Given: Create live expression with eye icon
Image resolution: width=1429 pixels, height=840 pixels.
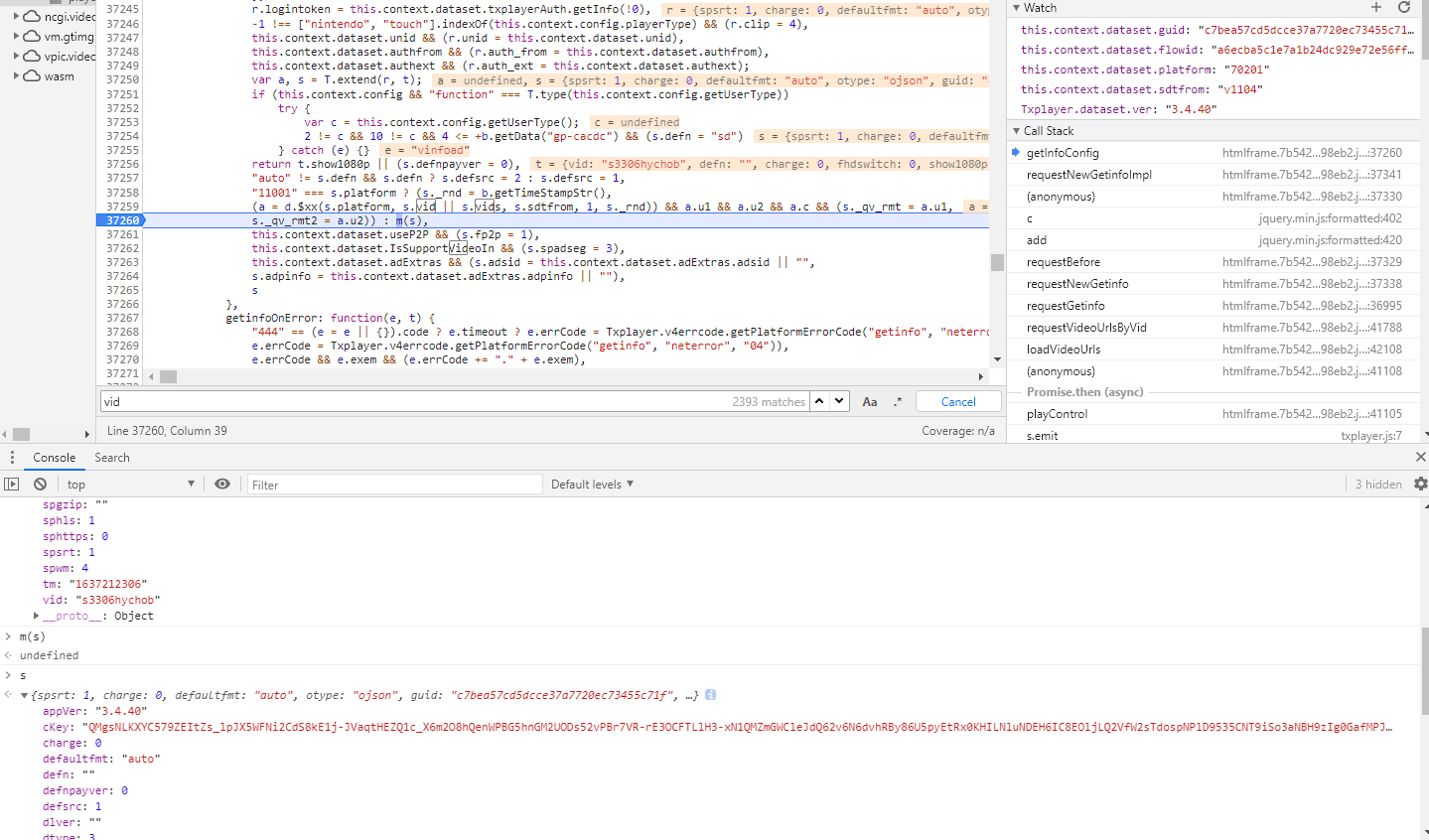Looking at the screenshot, I should (222, 484).
